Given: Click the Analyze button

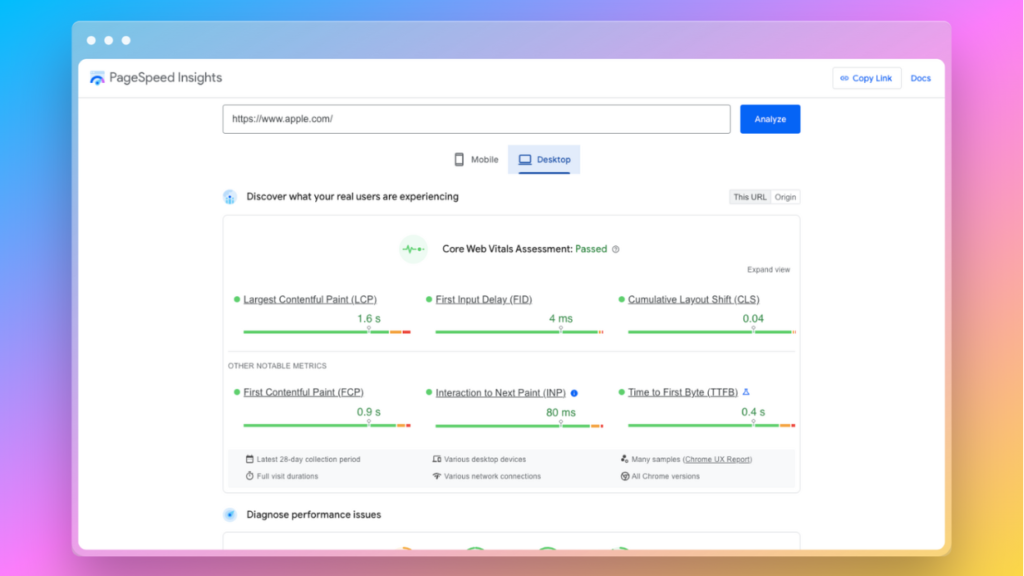Looking at the screenshot, I should click(x=770, y=119).
